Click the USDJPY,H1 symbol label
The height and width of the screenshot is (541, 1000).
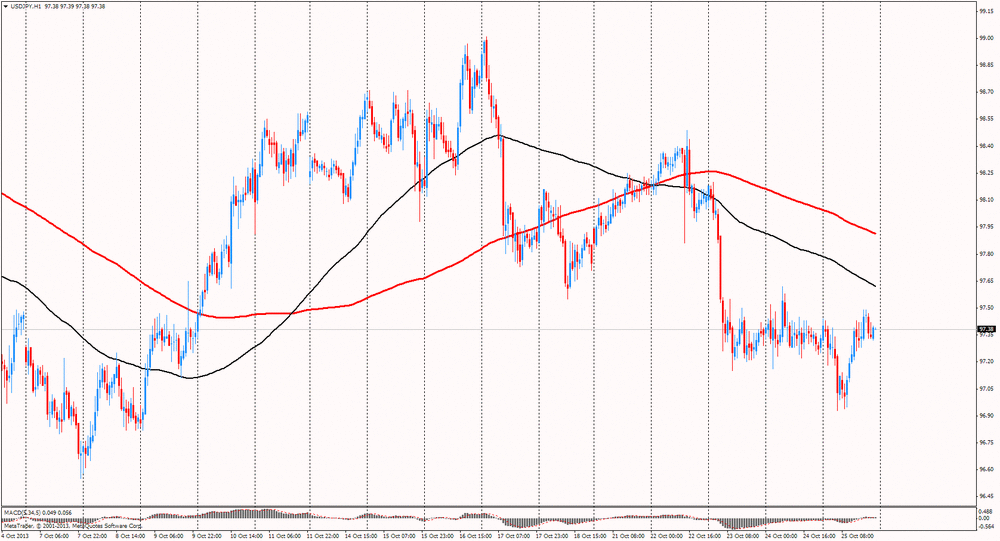[26, 6]
